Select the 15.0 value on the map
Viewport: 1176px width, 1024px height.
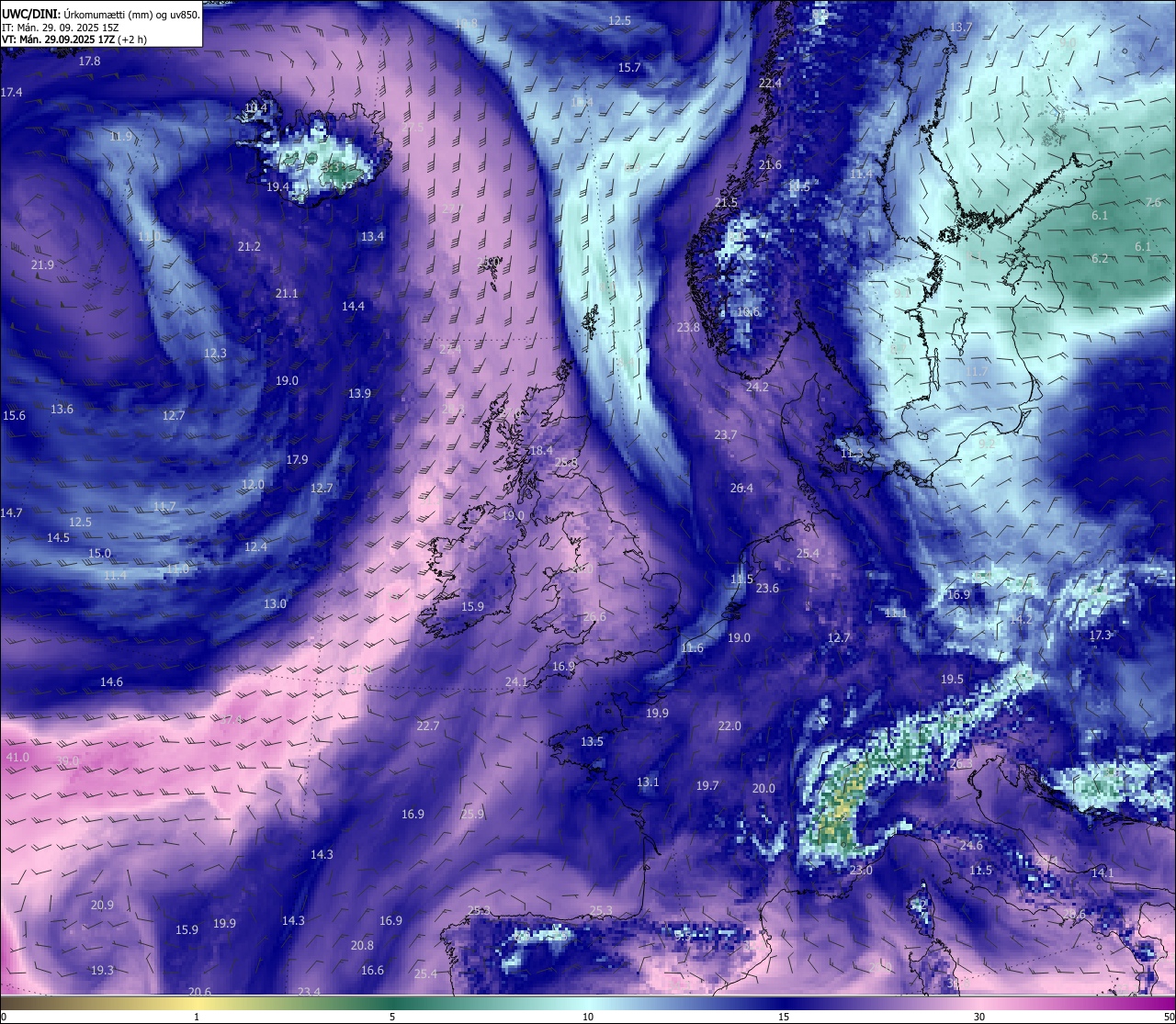point(99,554)
